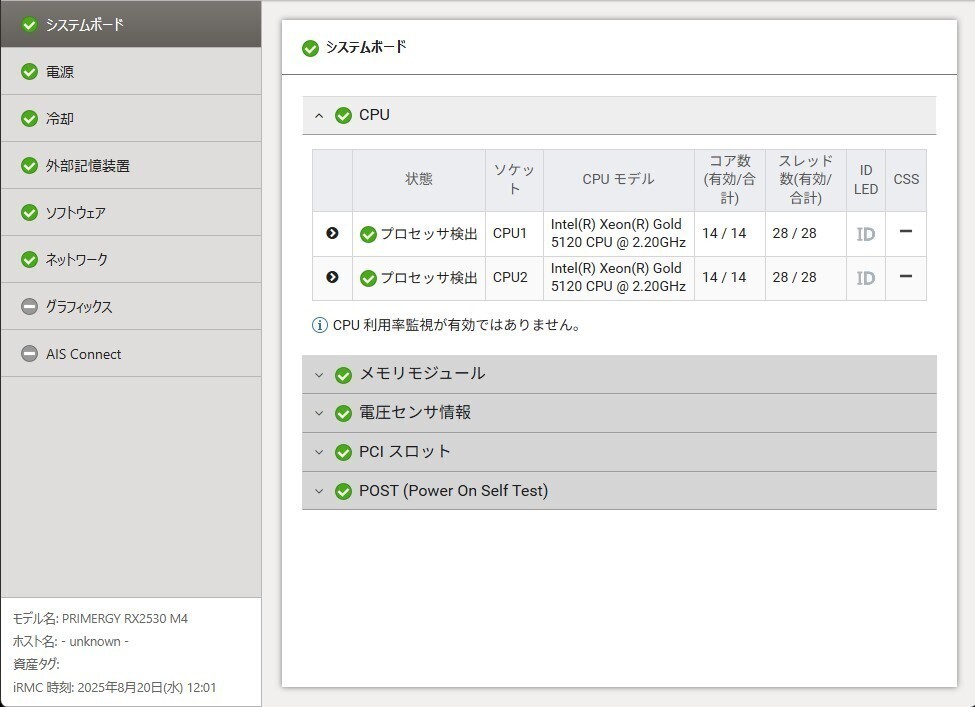Collapse the CPU section
Viewport: 975px width, 707px height.
coord(319,116)
